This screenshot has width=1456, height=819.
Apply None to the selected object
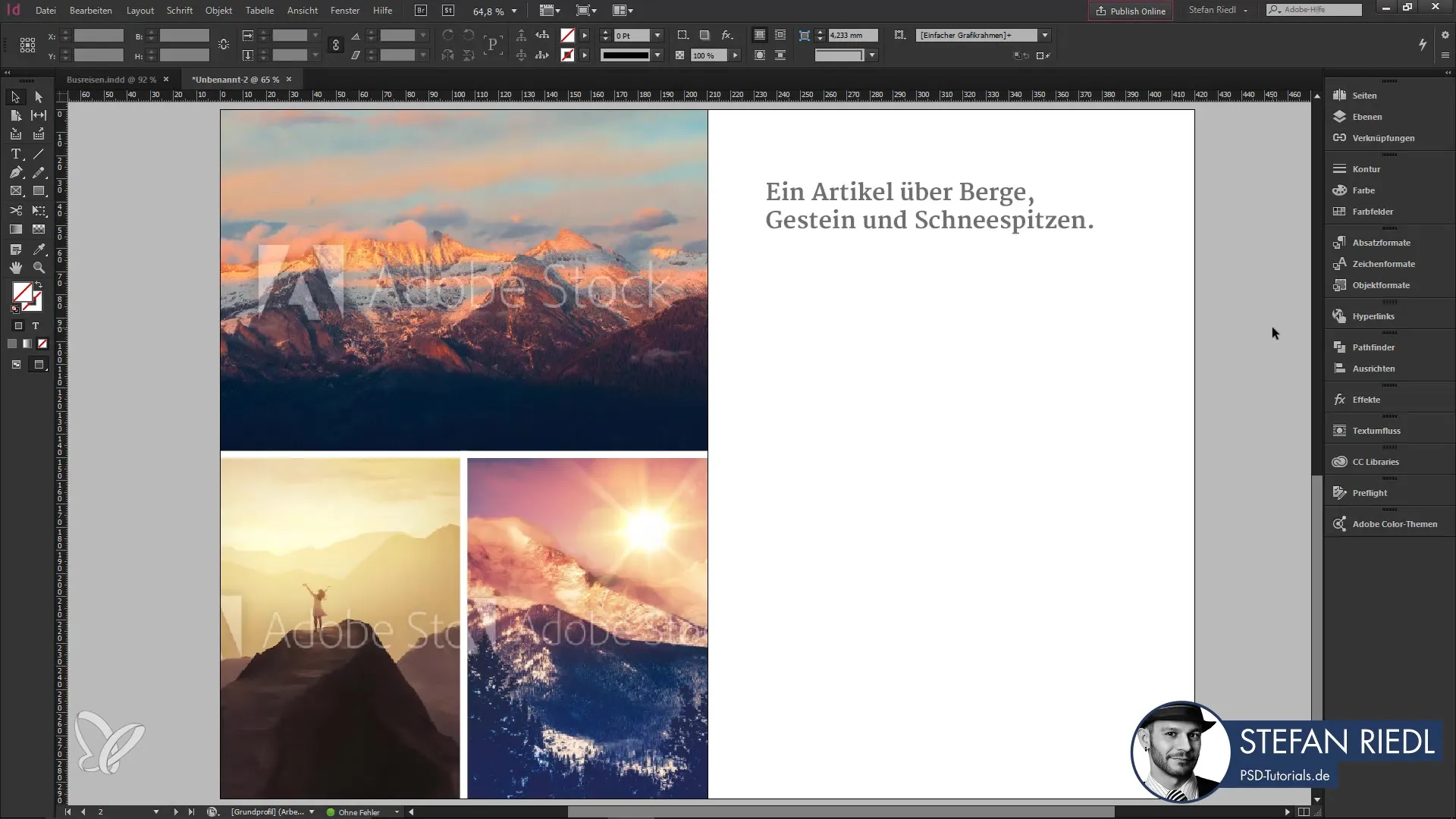[42, 344]
